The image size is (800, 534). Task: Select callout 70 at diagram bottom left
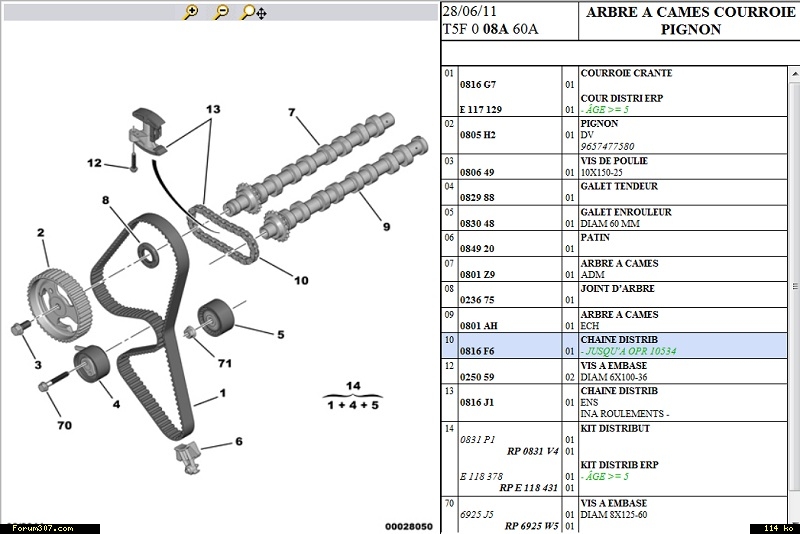[x=64, y=426]
